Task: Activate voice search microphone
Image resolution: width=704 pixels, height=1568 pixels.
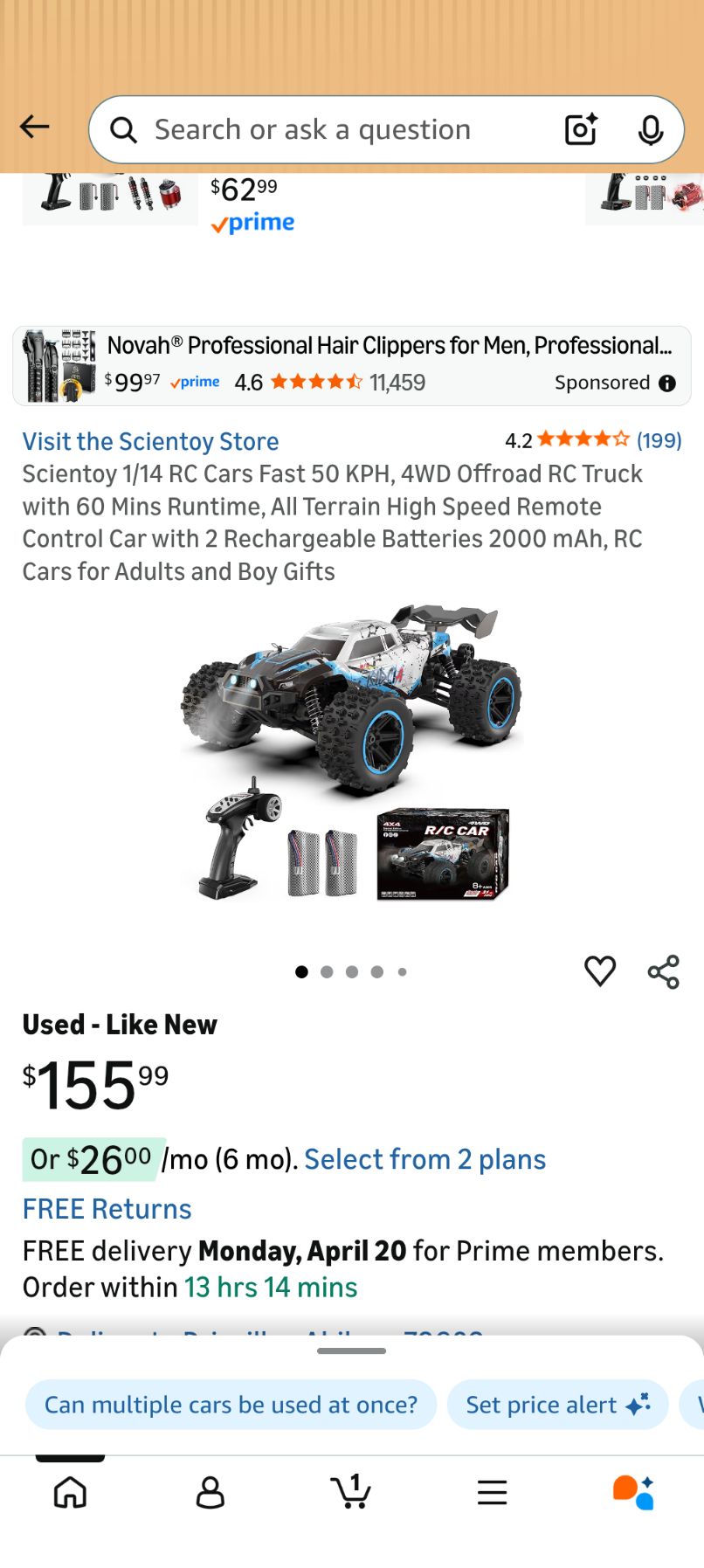Action: pyautogui.click(x=651, y=129)
